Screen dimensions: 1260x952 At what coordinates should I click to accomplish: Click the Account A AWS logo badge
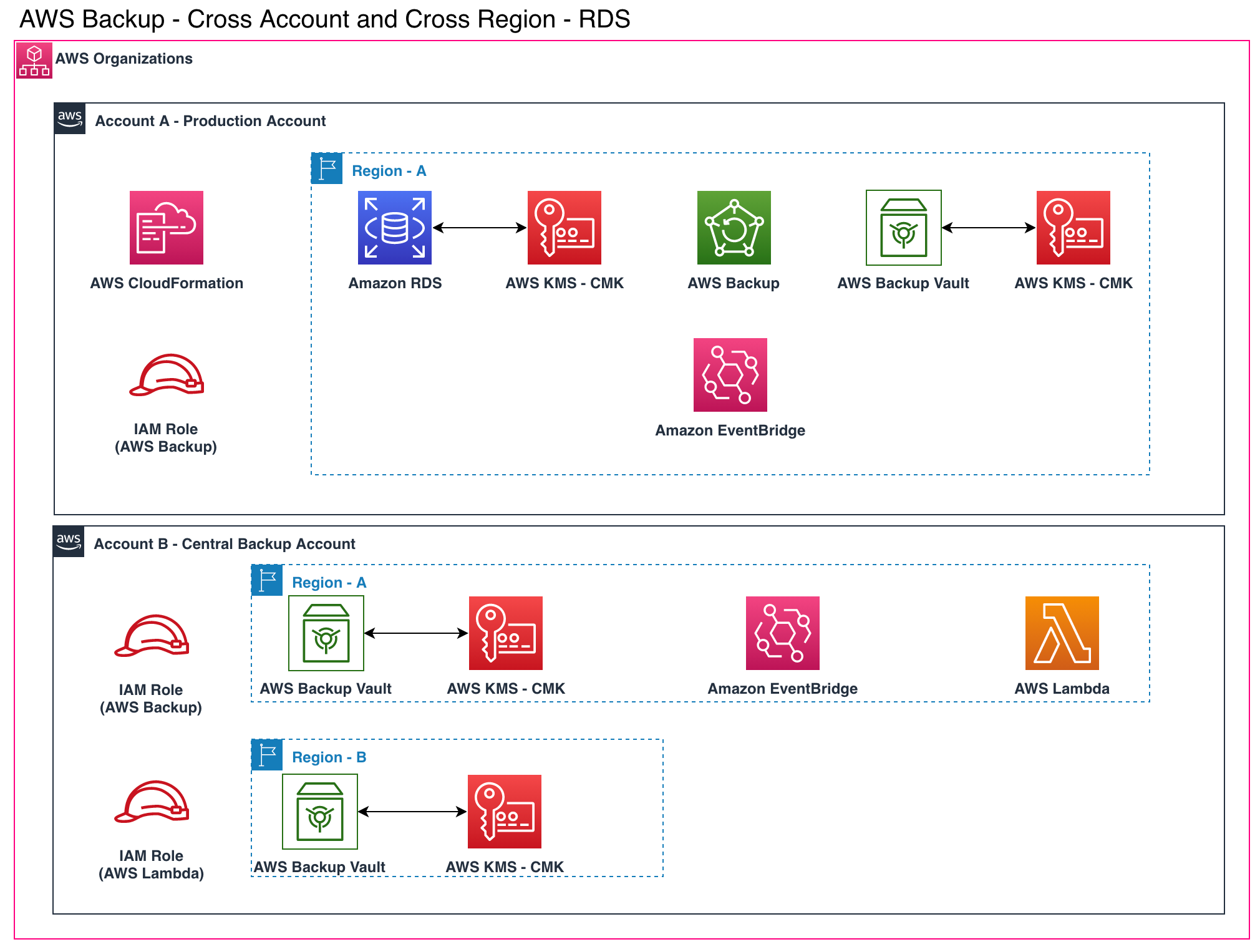[70, 119]
